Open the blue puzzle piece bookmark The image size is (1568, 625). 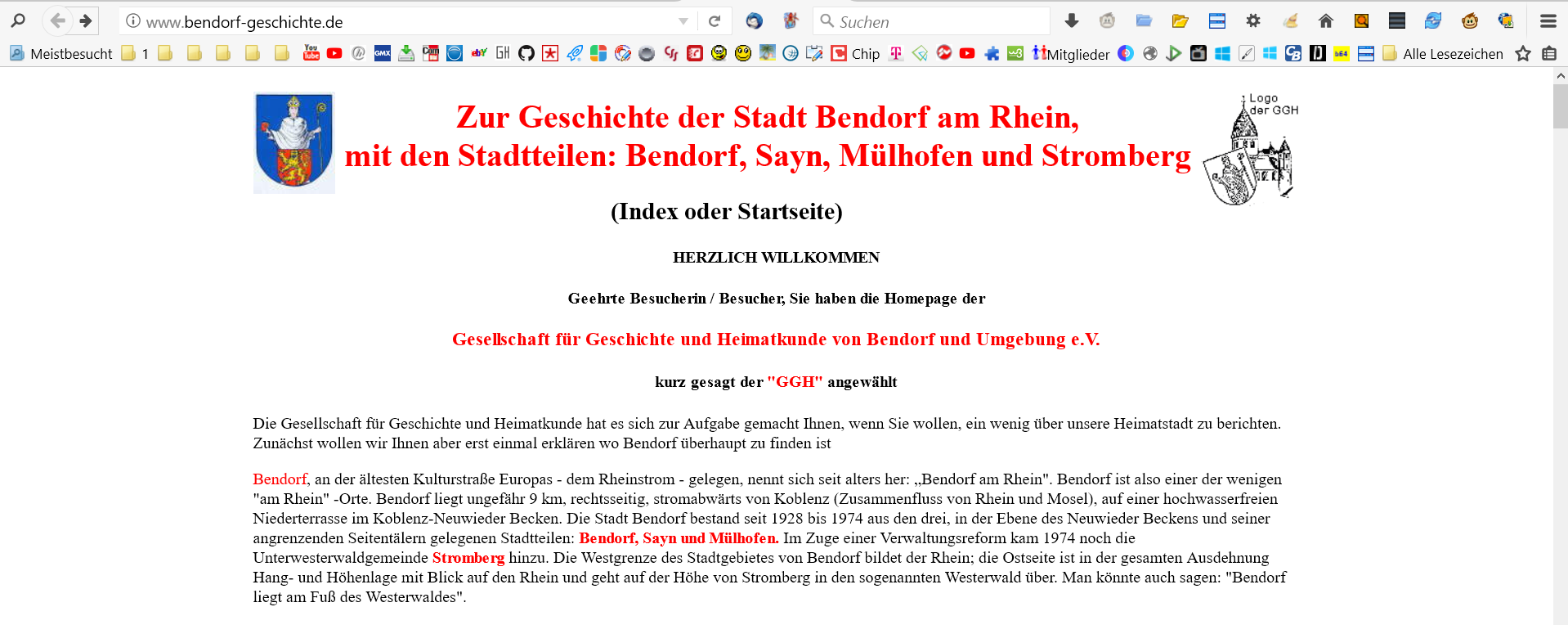click(x=992, y=53)
